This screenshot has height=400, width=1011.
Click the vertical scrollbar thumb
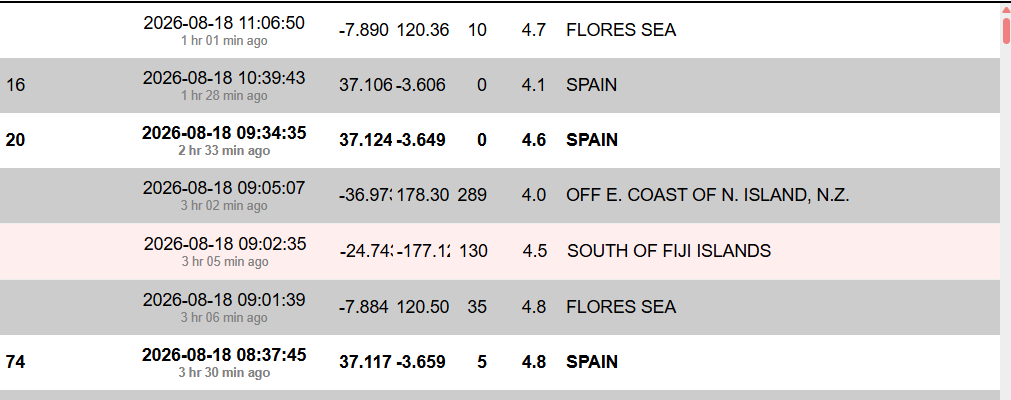[1006, 31]
